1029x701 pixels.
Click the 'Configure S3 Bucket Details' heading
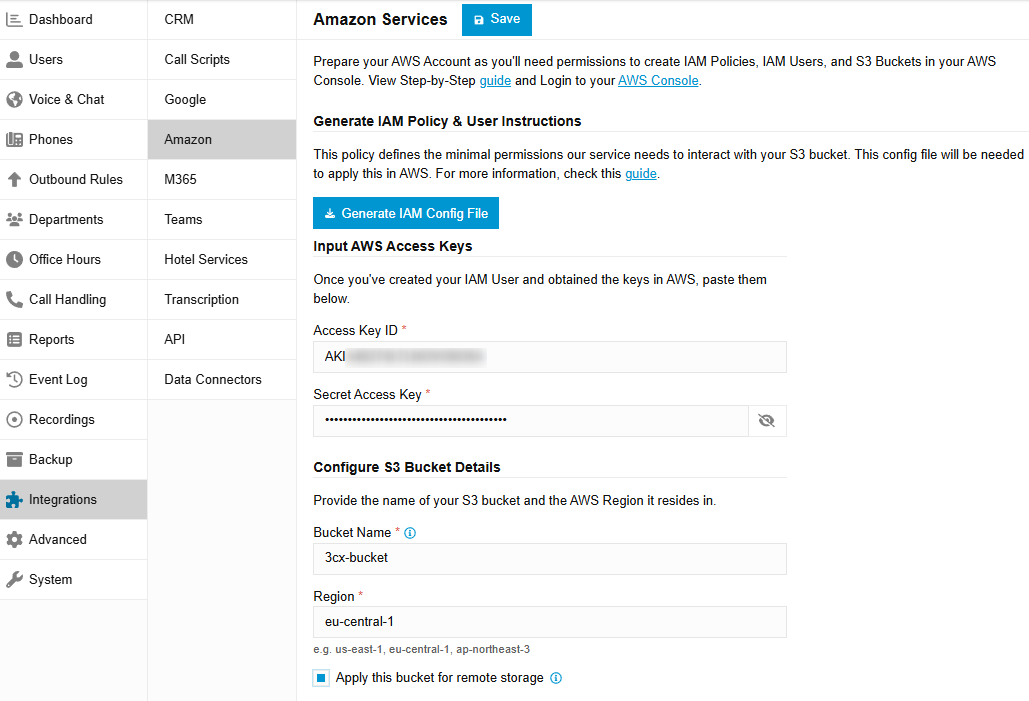coord(406,467)
